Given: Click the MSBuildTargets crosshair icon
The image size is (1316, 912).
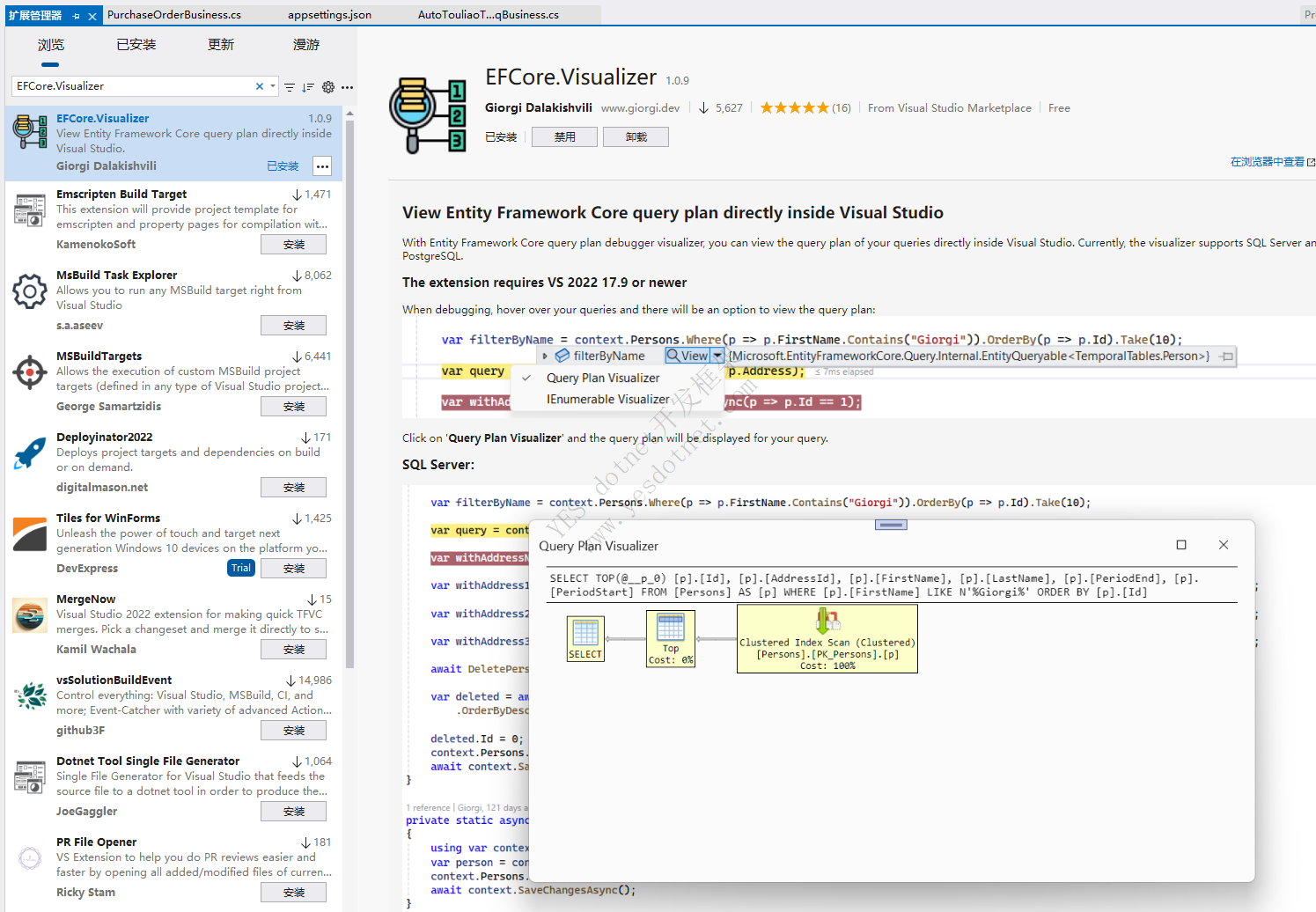Looking at the screenshot, I should point(30,372).
